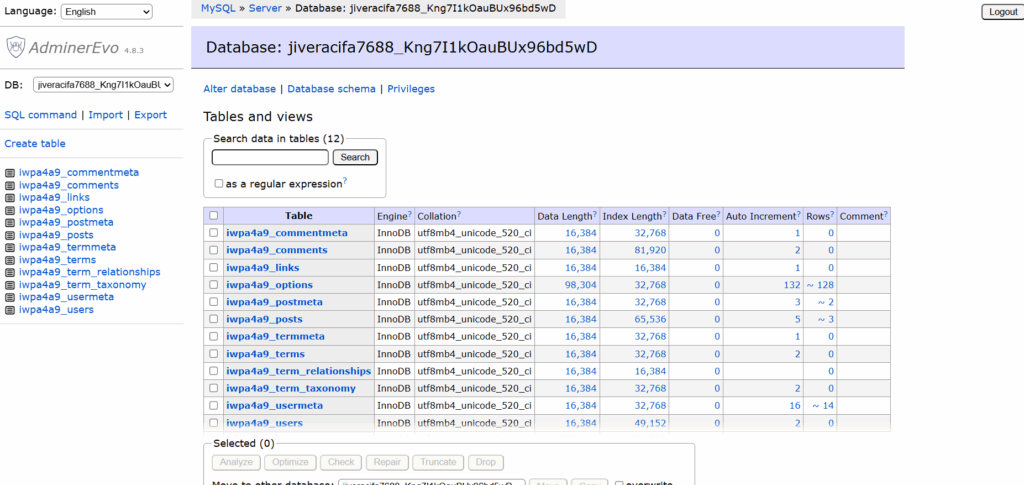This screenshot has width=1024, height=485.
Task: Click index length 81,920 for iwpa4a9_comments
Action: tap(650, 251)
